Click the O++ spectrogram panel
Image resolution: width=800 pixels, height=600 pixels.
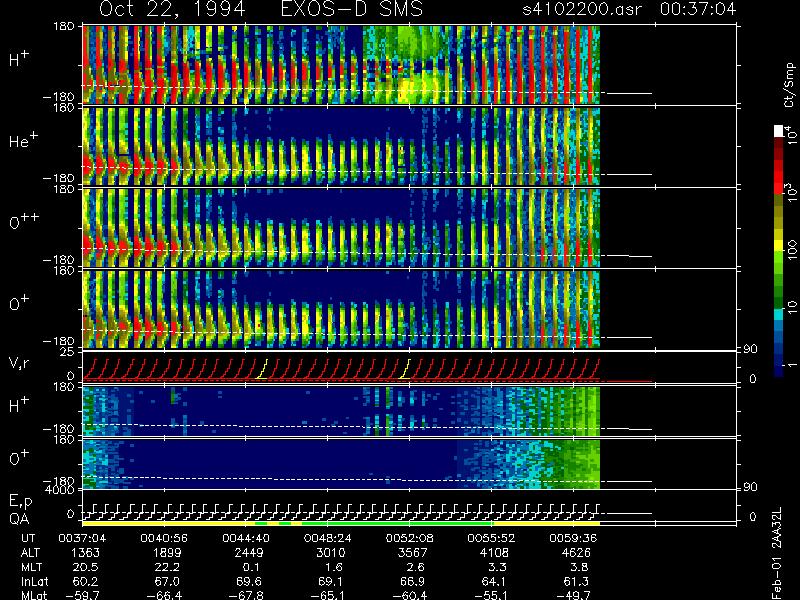[x=341, y=228]
